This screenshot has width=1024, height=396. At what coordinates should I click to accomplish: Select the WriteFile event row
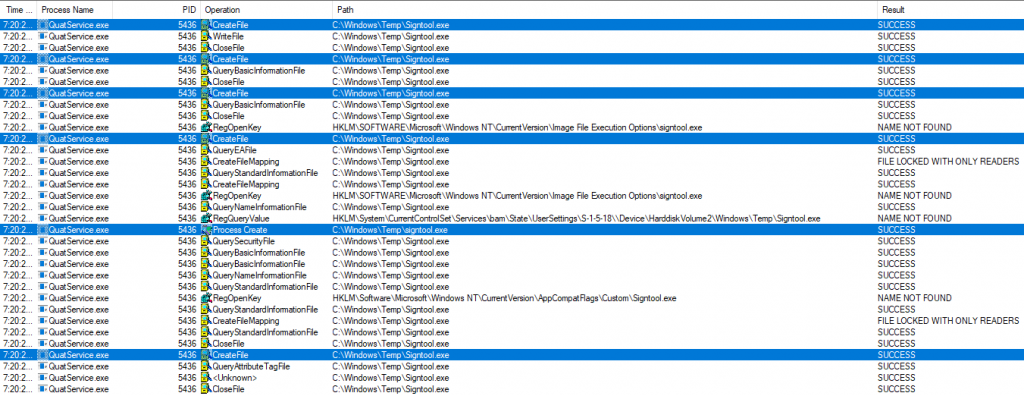512,37
